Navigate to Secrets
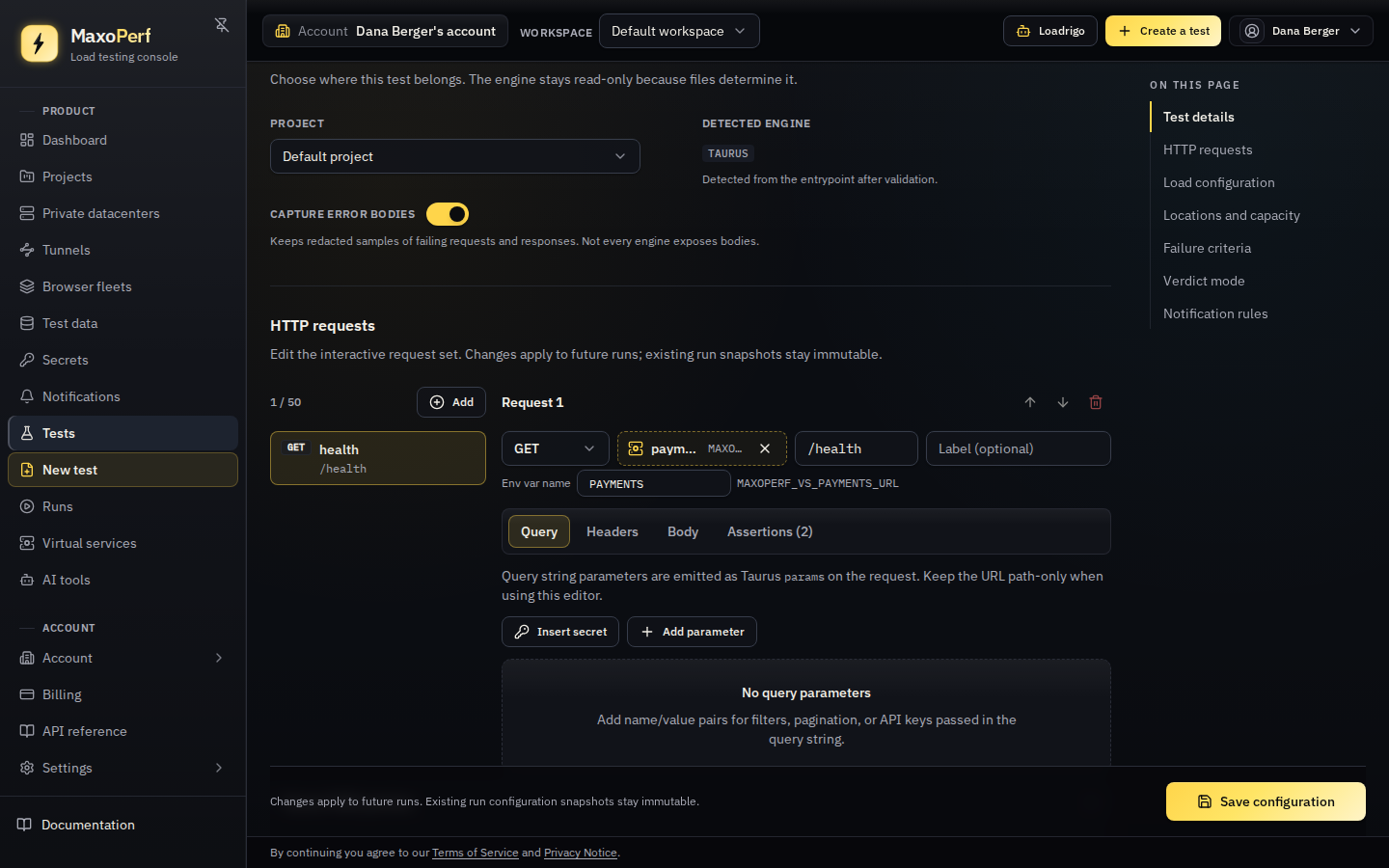The height and width of the screenshot is (868, 1389). pos(123,360)
